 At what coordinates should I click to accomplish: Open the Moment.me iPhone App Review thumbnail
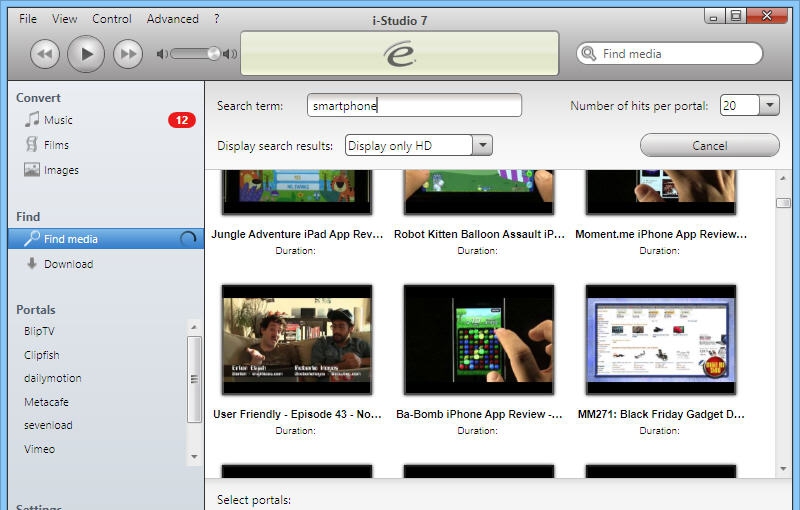point(661,192)
